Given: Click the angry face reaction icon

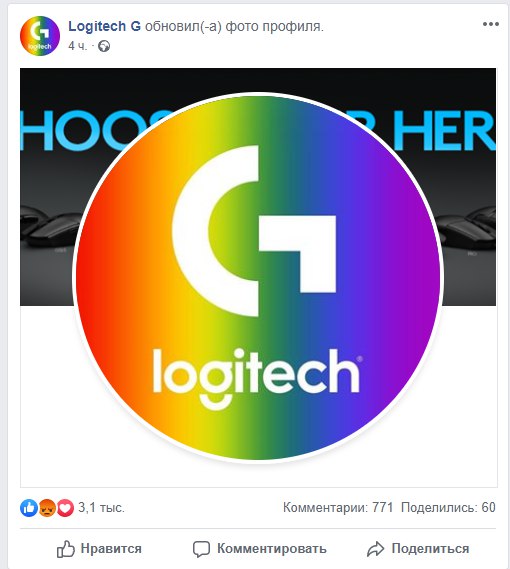Looking at the screenshot, I should 47,508.
